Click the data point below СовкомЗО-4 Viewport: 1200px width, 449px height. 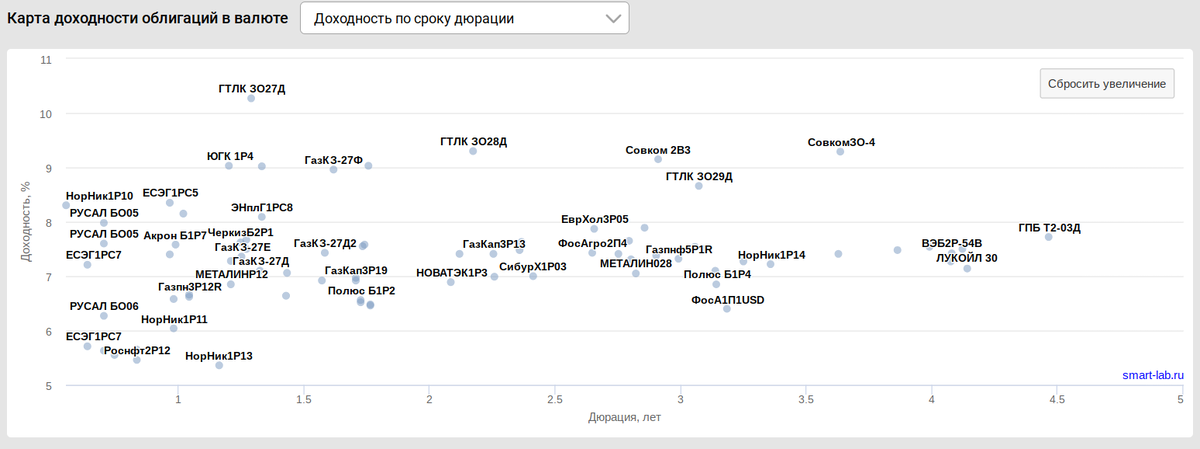[840, 152]
